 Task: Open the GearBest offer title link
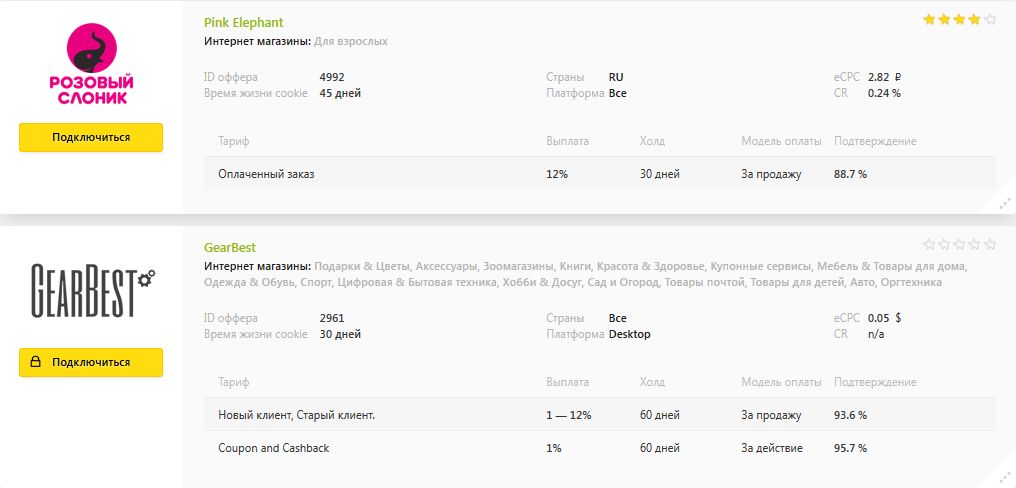point(230,247)
